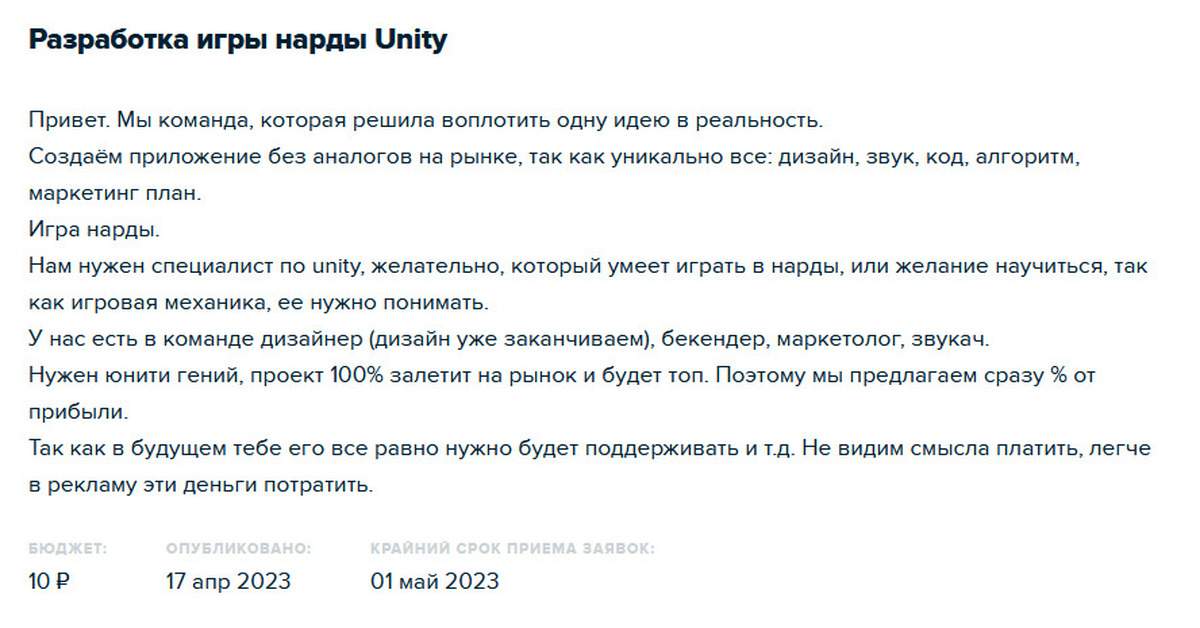Click the line starting "У нас есть в команде дизайнер"
Screen dimensions: 1200x628
tap(508, 339)
